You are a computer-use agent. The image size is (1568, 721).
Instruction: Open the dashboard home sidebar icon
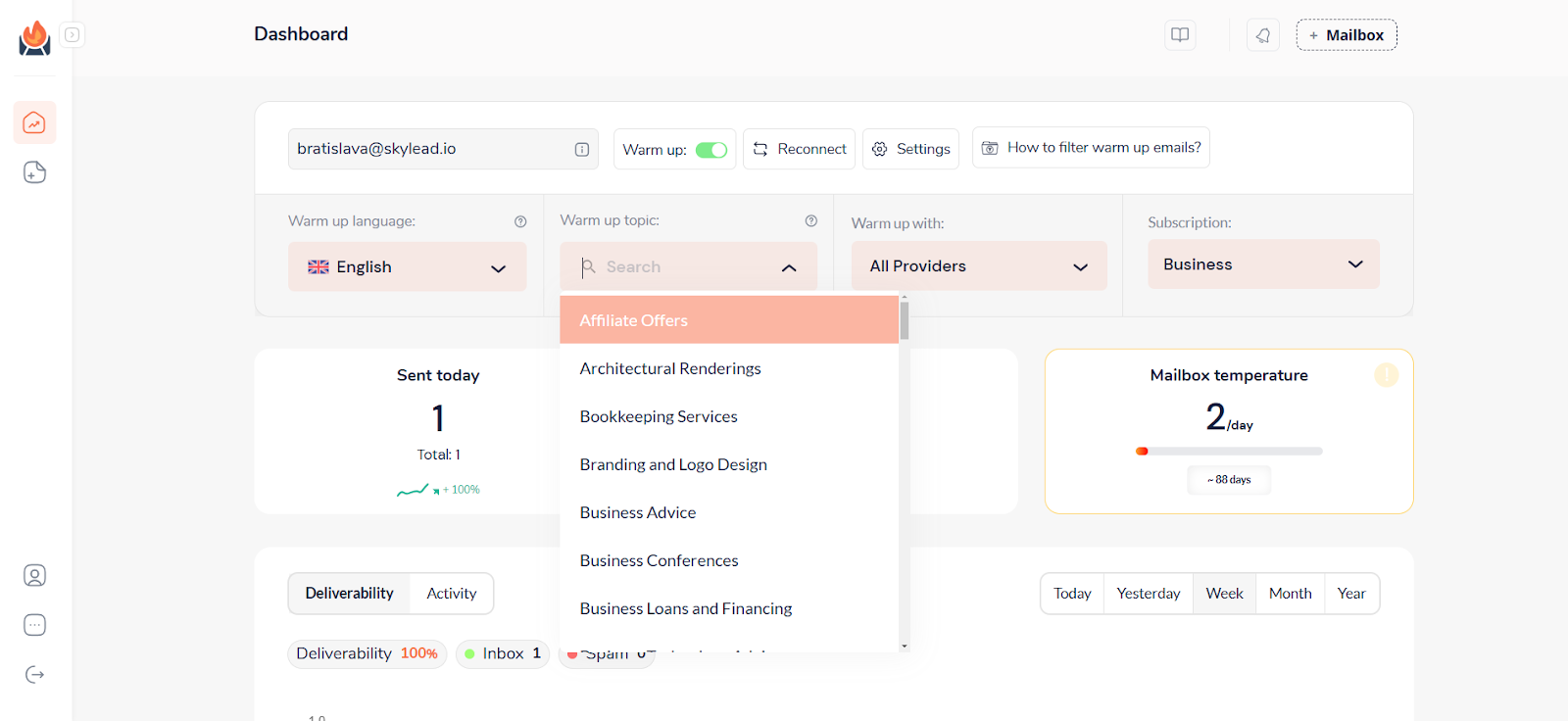[x=34, y=122]
